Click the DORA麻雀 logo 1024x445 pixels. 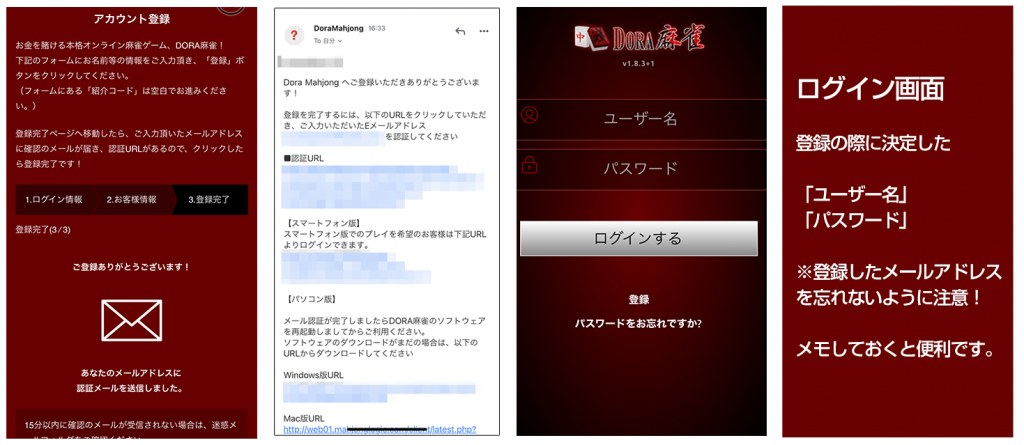(x=640, y=39)
